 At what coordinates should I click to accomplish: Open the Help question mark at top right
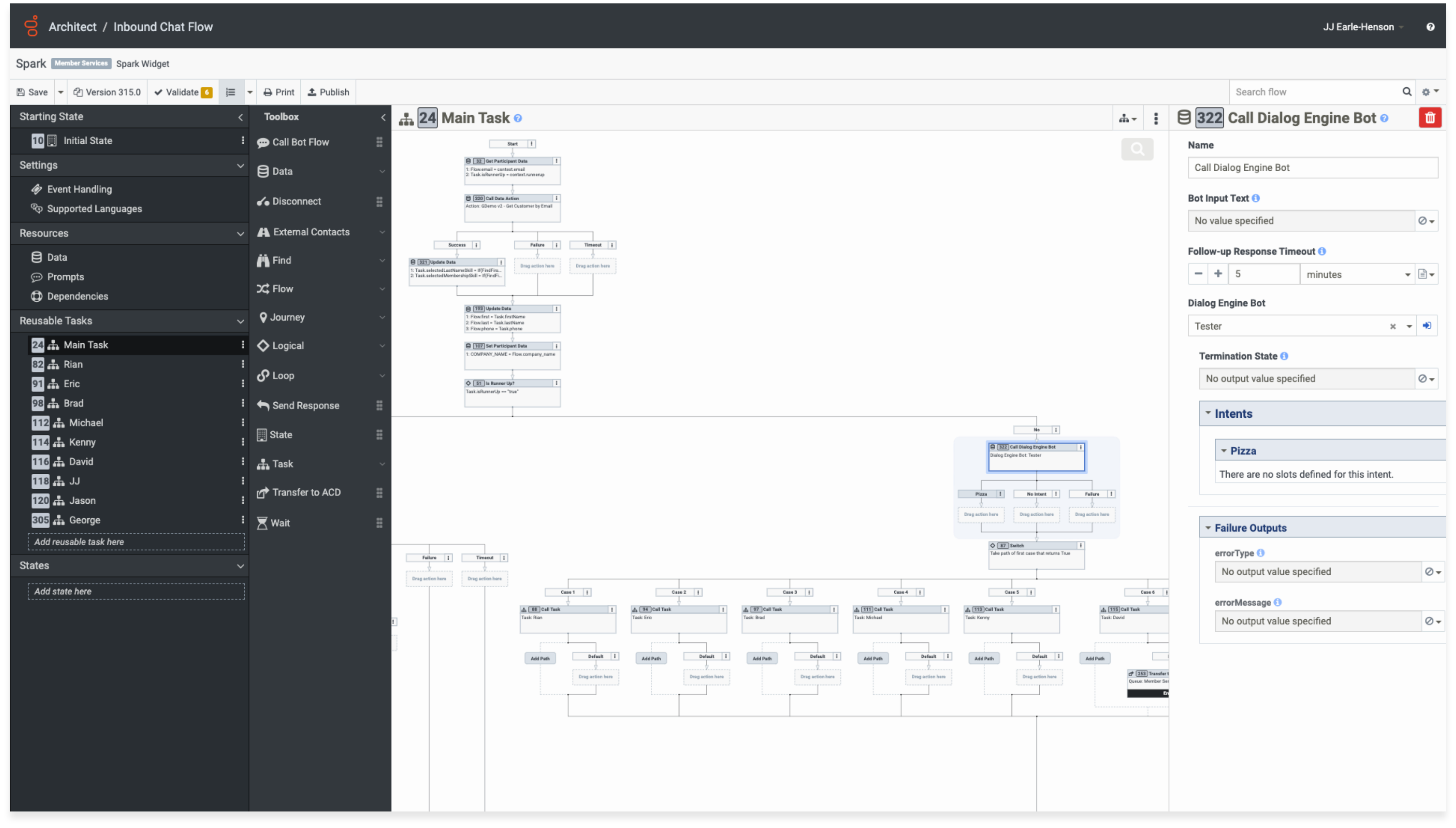[1430, 26]
